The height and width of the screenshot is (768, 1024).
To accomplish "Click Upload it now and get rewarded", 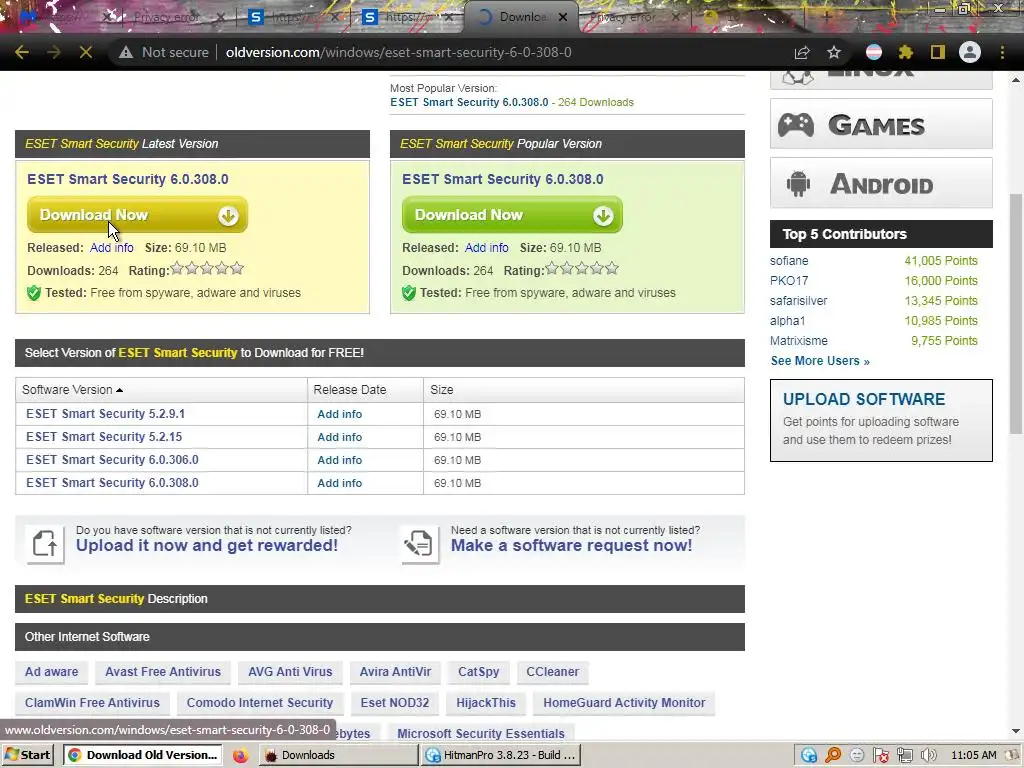I will pos(207,546).
